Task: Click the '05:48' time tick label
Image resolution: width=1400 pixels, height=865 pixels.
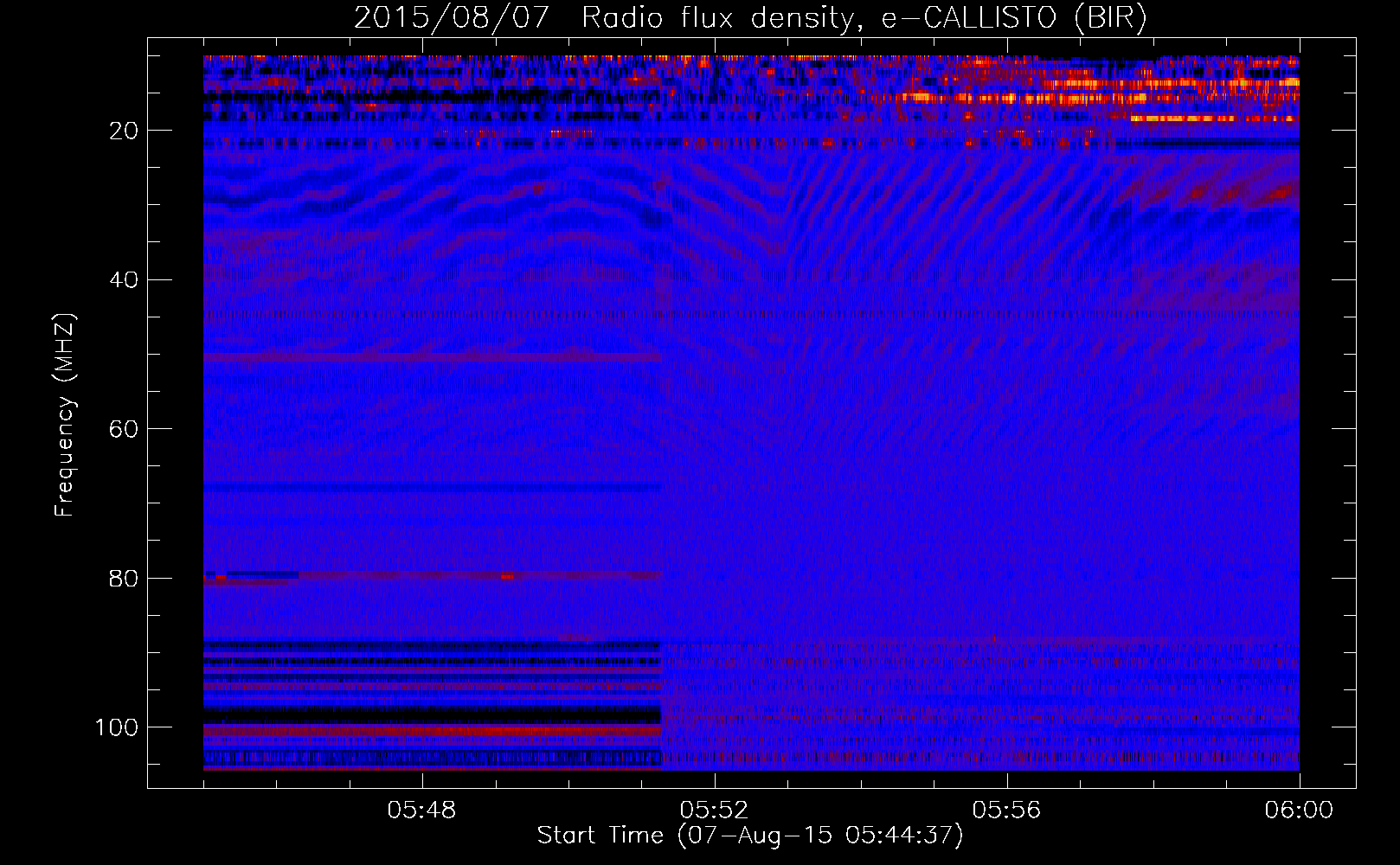Action: click(421, 811)
